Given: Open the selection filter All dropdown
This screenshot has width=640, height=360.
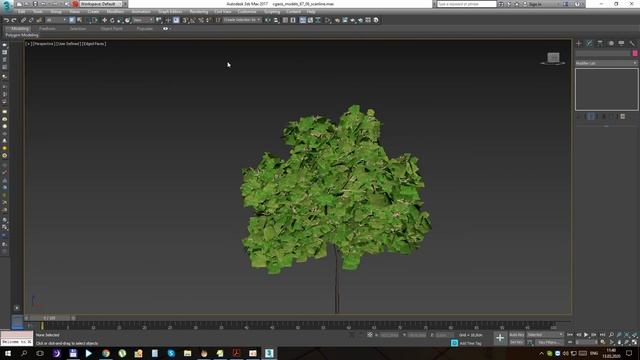Looking at the screenshot, I should [x=56, y=20].
